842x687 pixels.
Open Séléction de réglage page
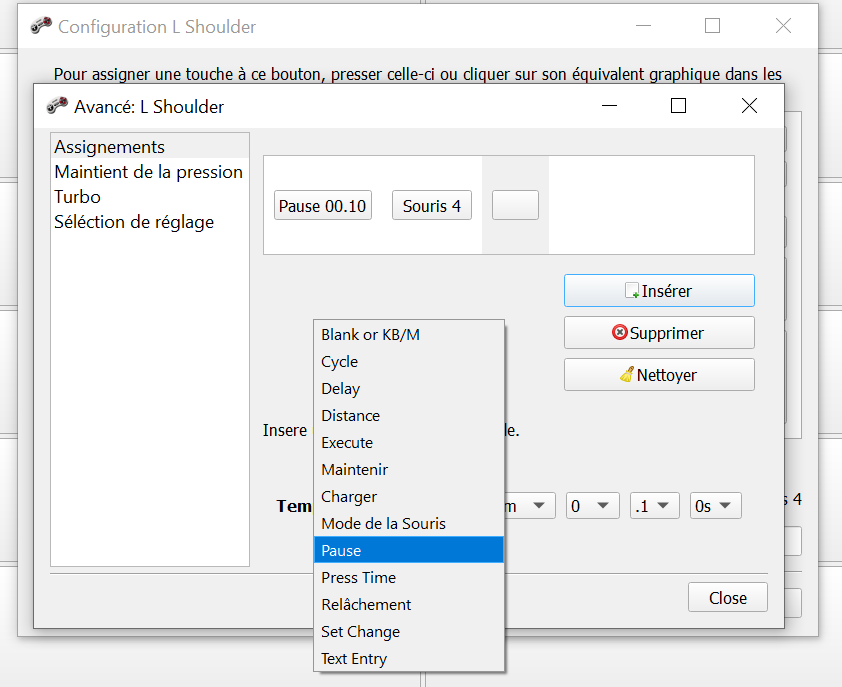(x=134, y=222)
